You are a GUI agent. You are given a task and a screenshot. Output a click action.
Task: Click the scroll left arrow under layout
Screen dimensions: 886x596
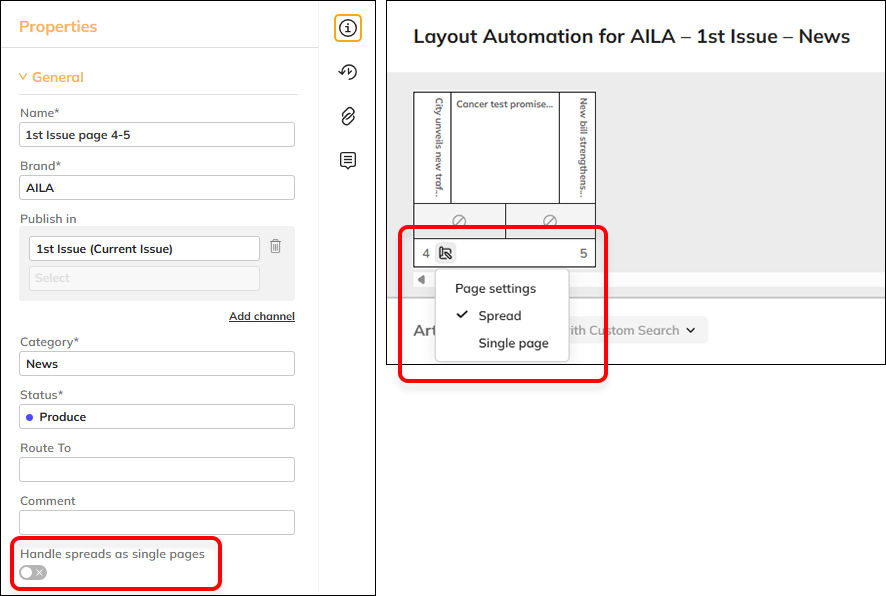click(421, 280)
